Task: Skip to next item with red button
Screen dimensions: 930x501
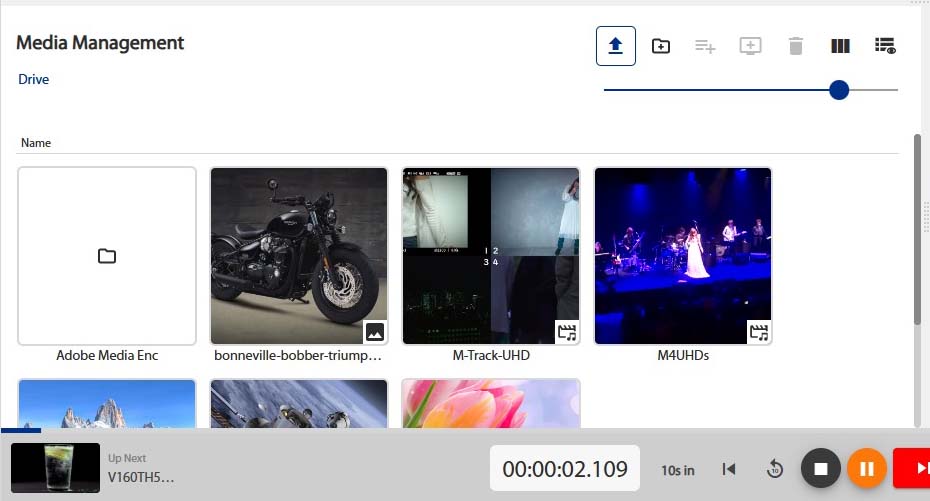Action: pyautogui.click(x=913, y=468)
